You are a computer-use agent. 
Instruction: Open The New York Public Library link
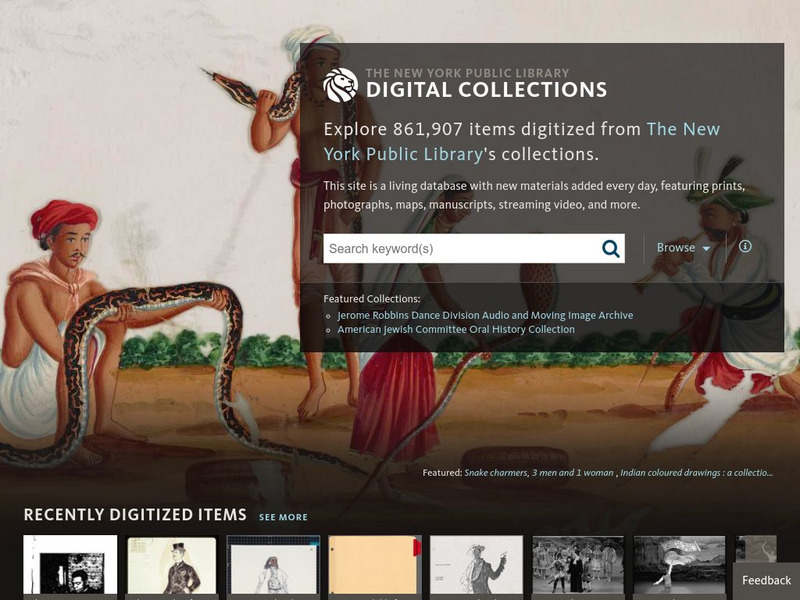click(x=521, y=141)
